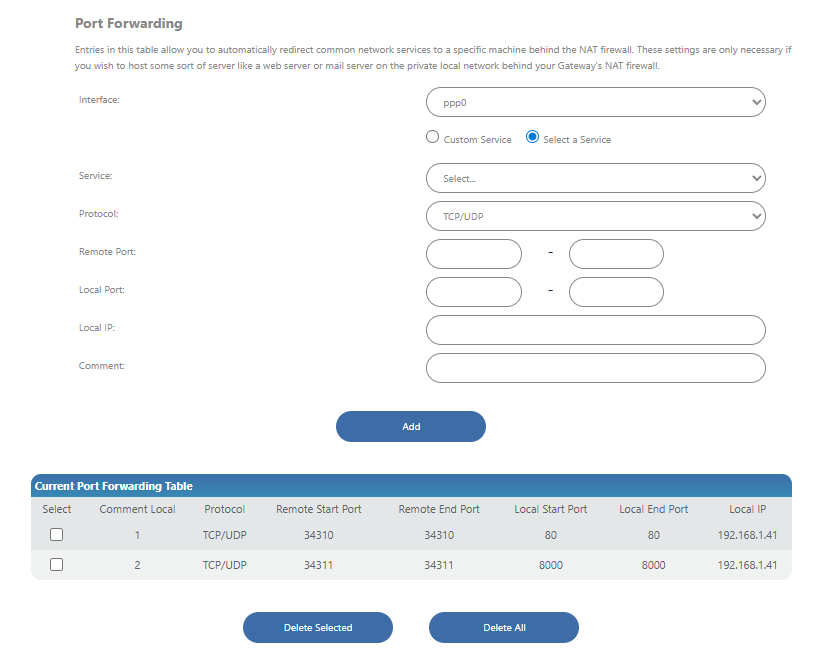Click TCP/UDP in the 34311 row

tap(224, 565)
